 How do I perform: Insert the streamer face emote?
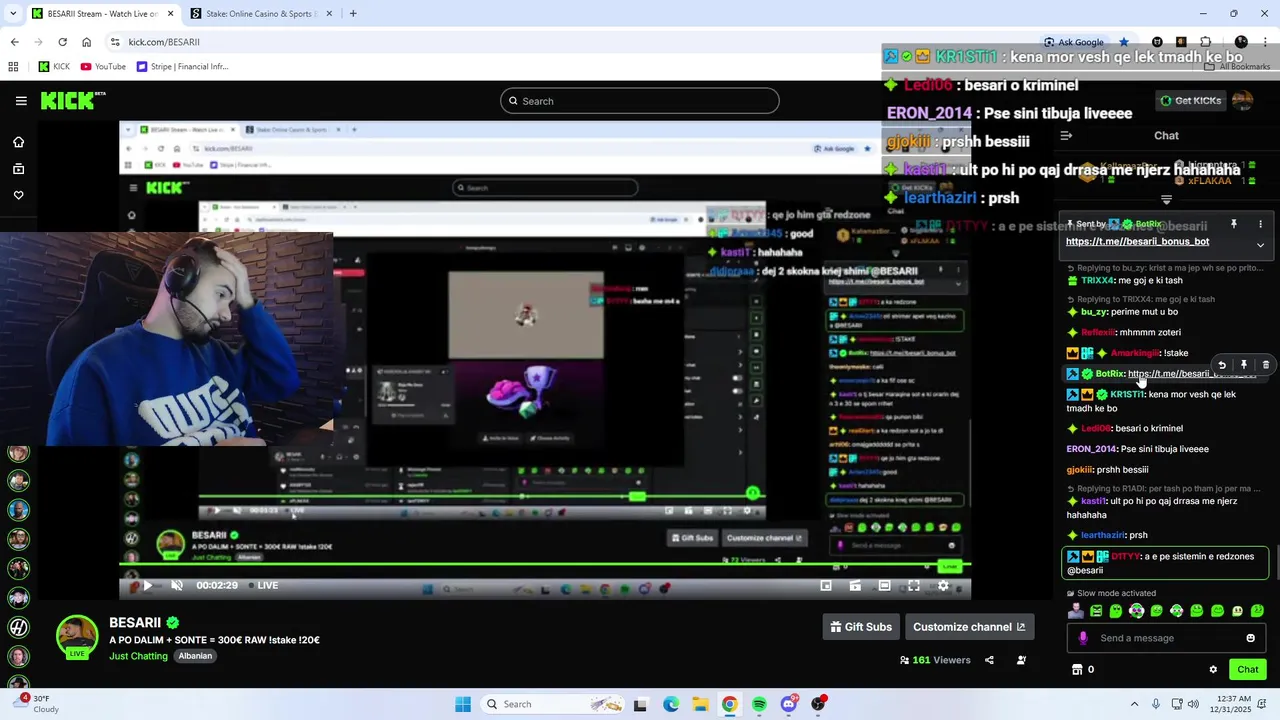point(1076,611)
